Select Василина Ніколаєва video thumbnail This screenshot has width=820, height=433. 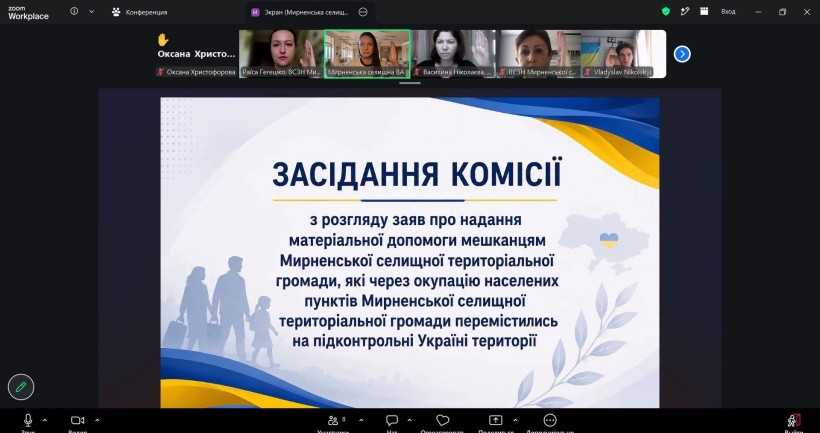453,54
